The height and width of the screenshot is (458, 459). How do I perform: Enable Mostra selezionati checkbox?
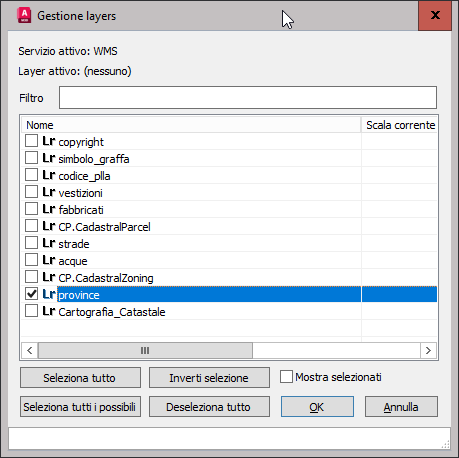point(286,377)
